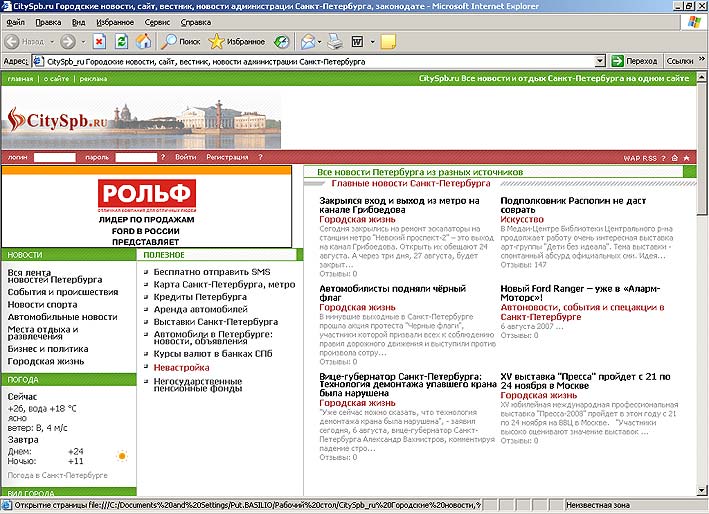This screenshot has width=709, height=514.
Task: Open the Правка menu
Action: 48,22
